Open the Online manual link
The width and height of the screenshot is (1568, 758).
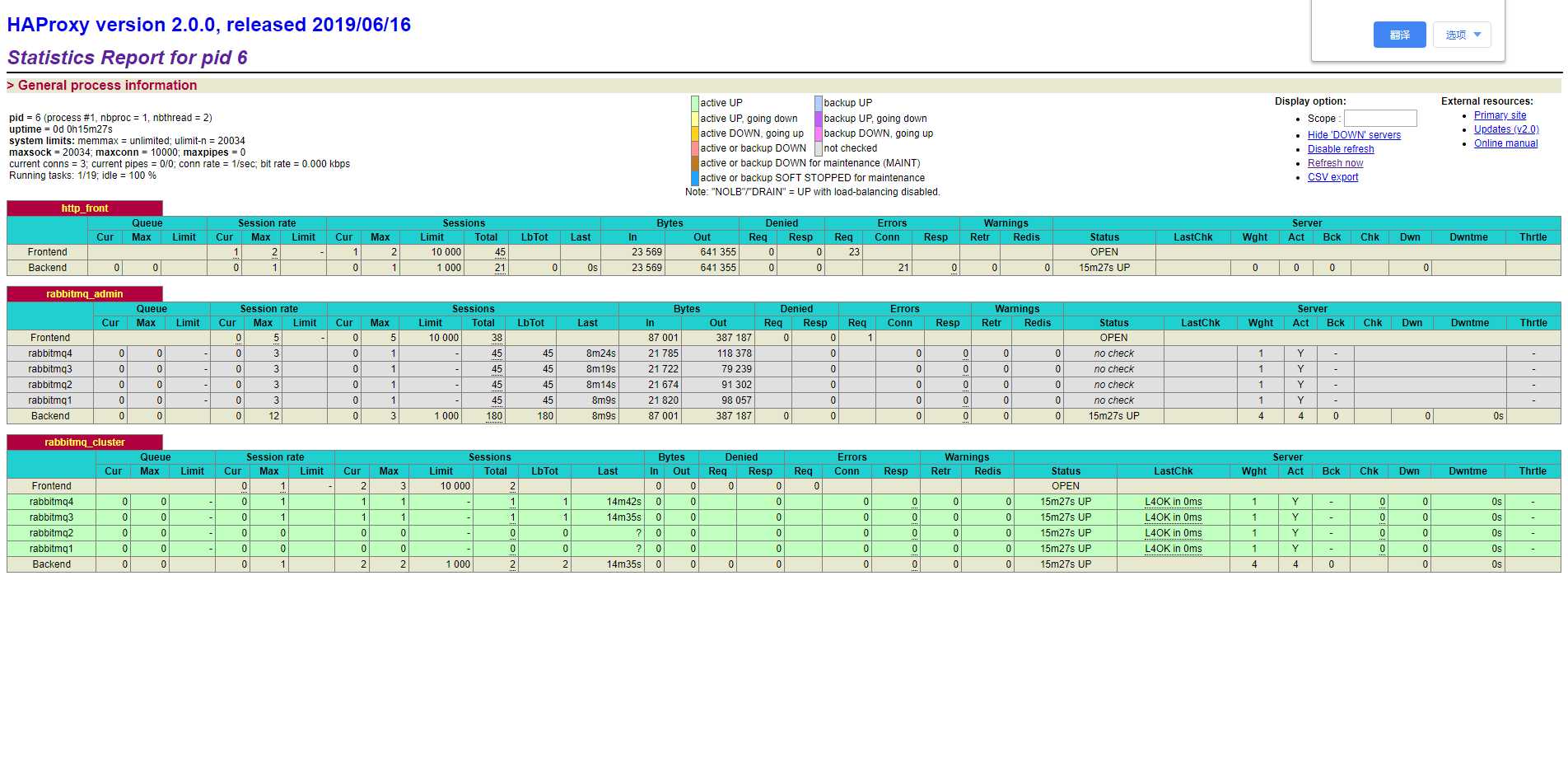tap(1505, 143)
